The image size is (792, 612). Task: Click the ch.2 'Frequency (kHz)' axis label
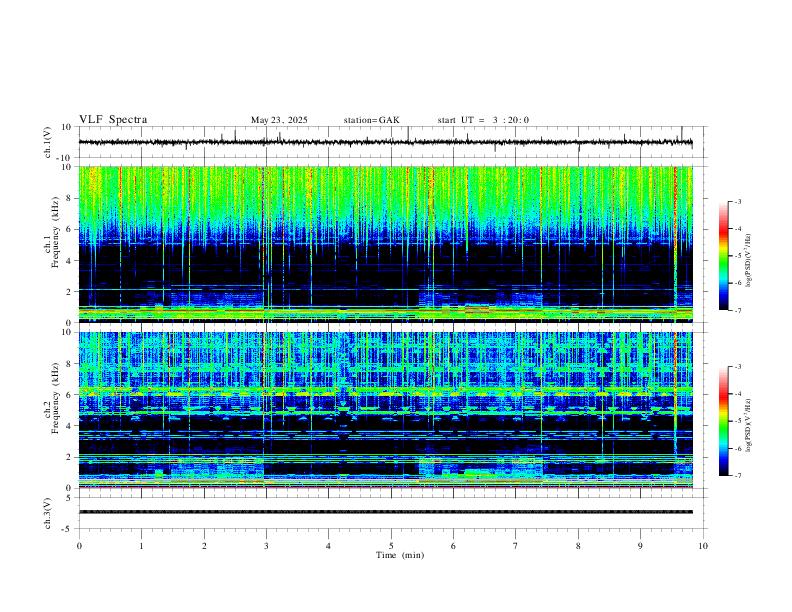[x=56, y=400]
